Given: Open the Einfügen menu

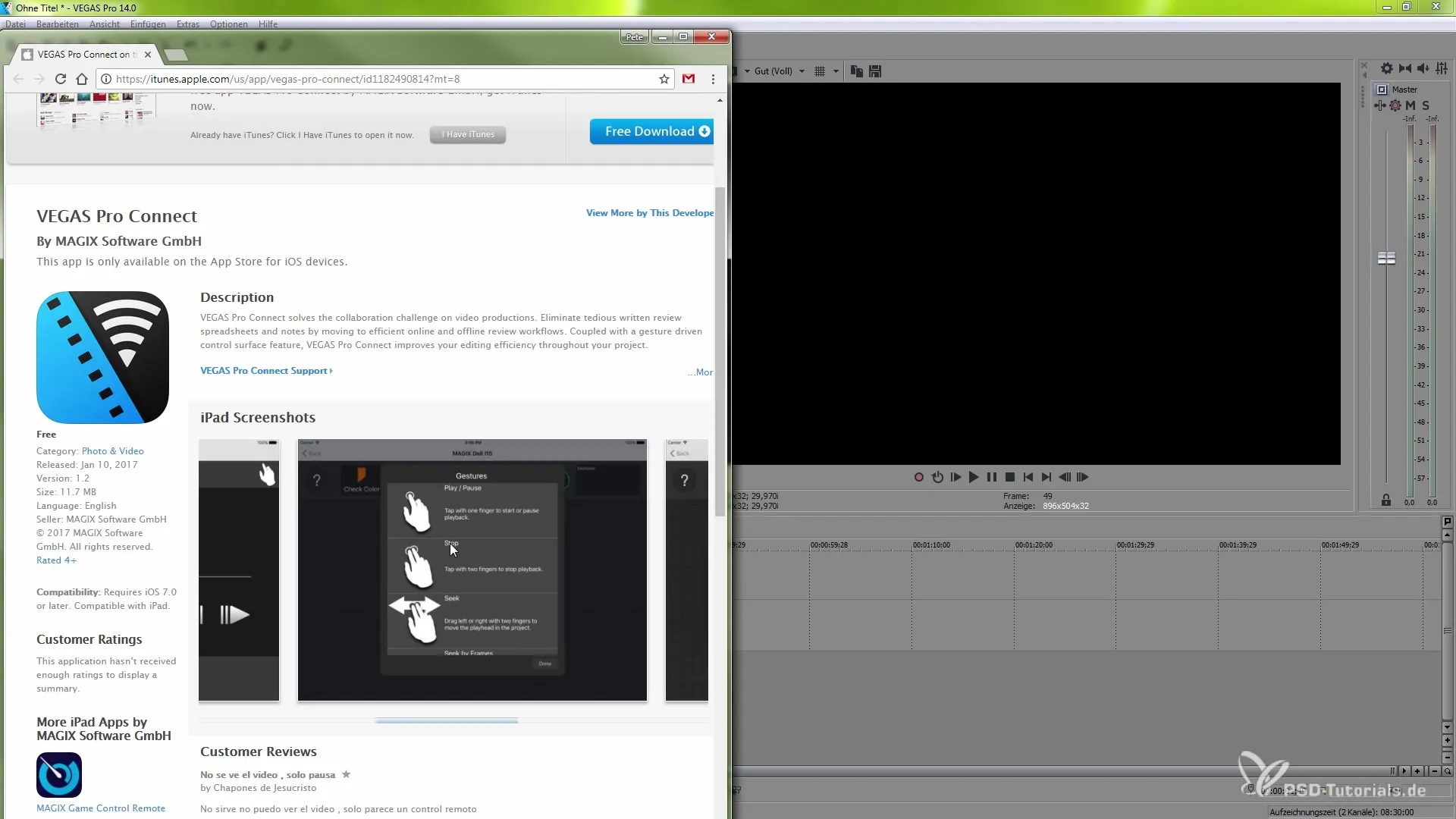Looking at the screenshot, I should tap(148, 24).
